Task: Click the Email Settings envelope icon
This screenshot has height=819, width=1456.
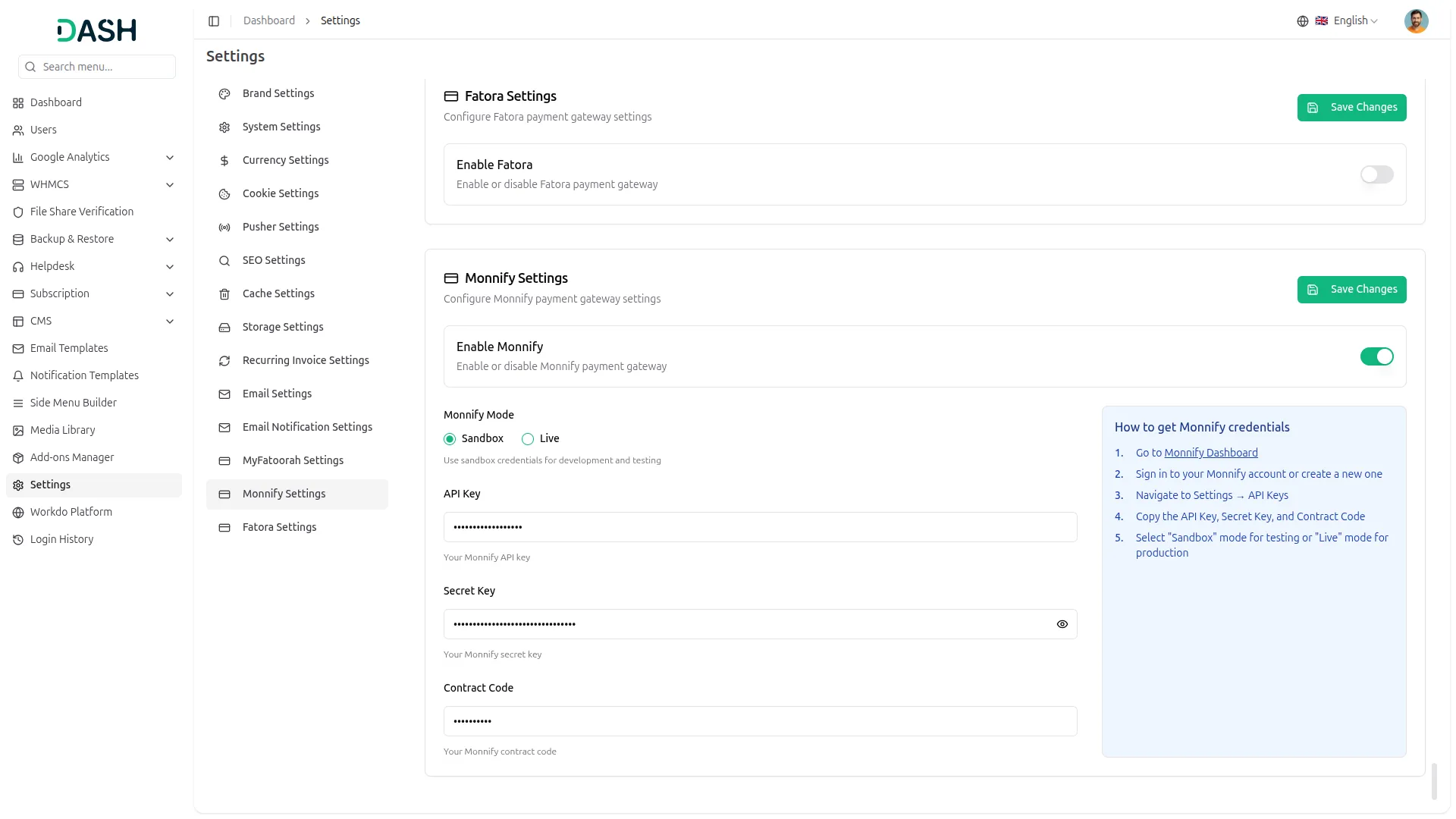Action: [x=224, y=394]
